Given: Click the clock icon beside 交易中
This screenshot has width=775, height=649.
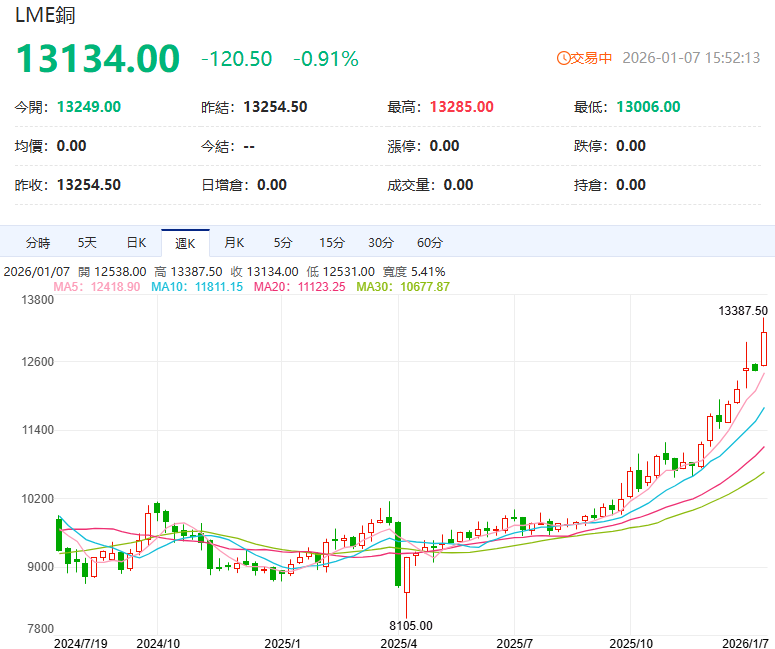Looking at the screenshot, I should coord(563,58).
